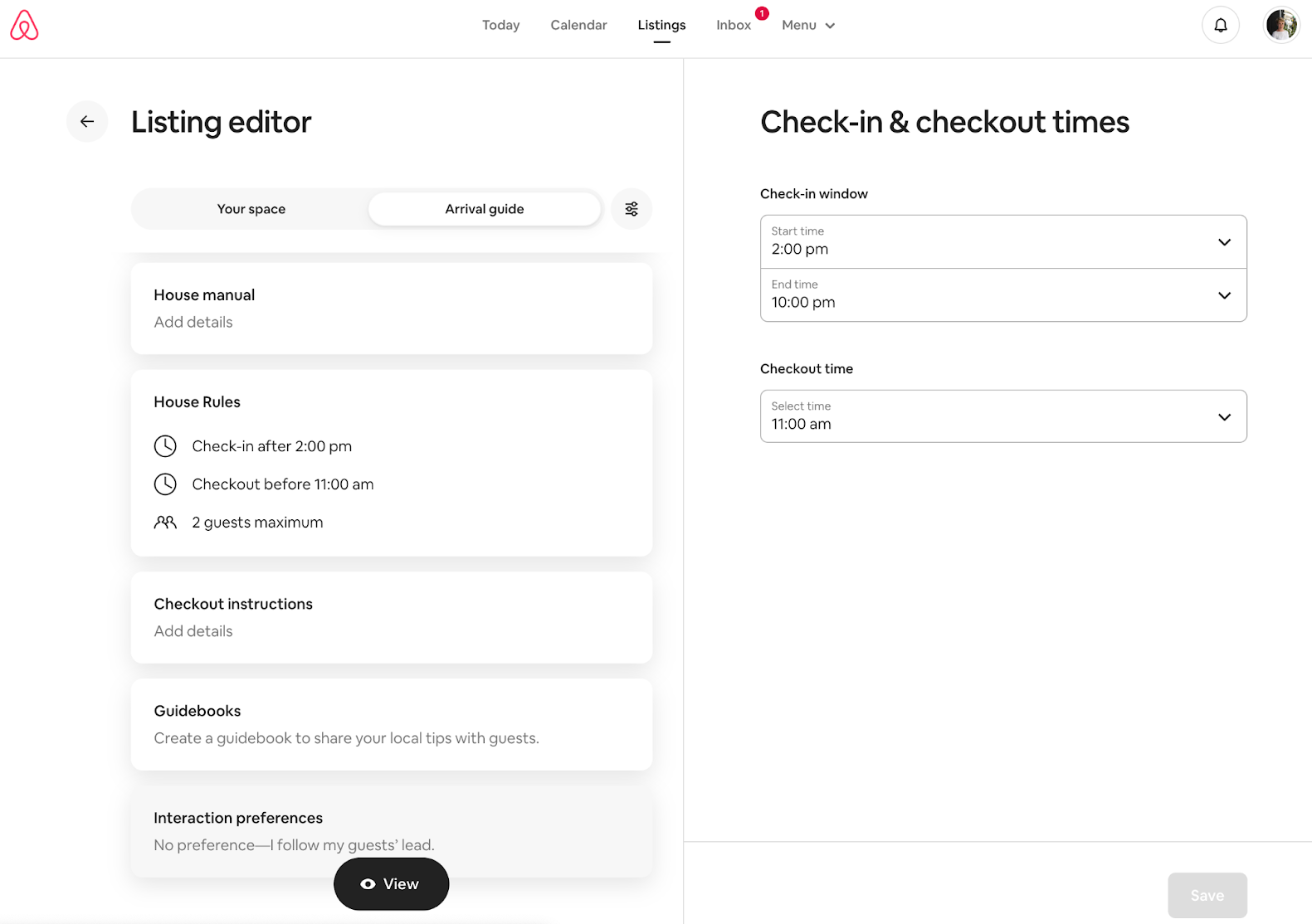
Task: Select the Arrival guide tab
Action: (485, 209)
